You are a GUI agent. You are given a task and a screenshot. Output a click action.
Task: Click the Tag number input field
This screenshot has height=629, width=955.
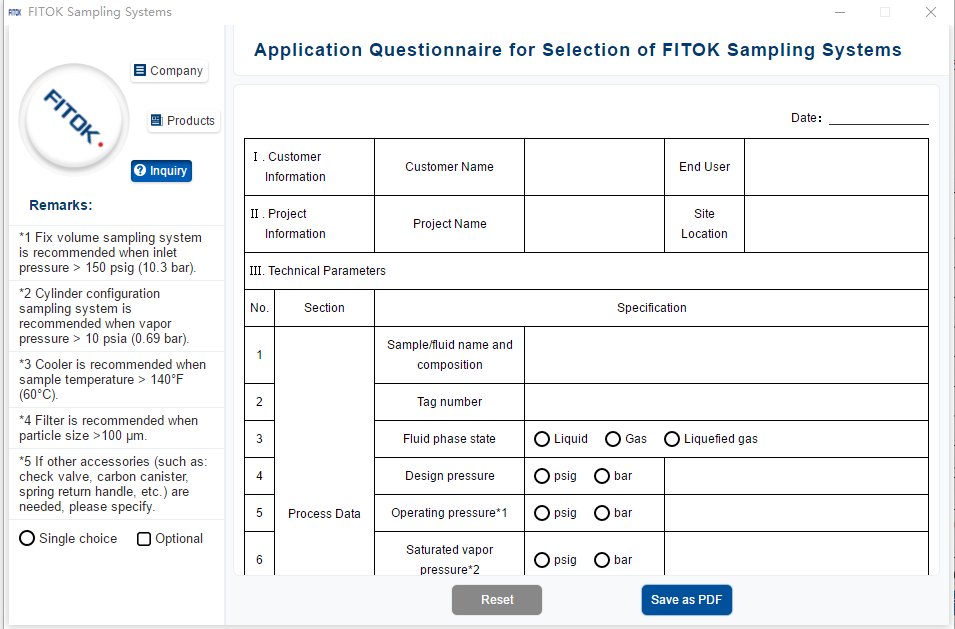726,402
